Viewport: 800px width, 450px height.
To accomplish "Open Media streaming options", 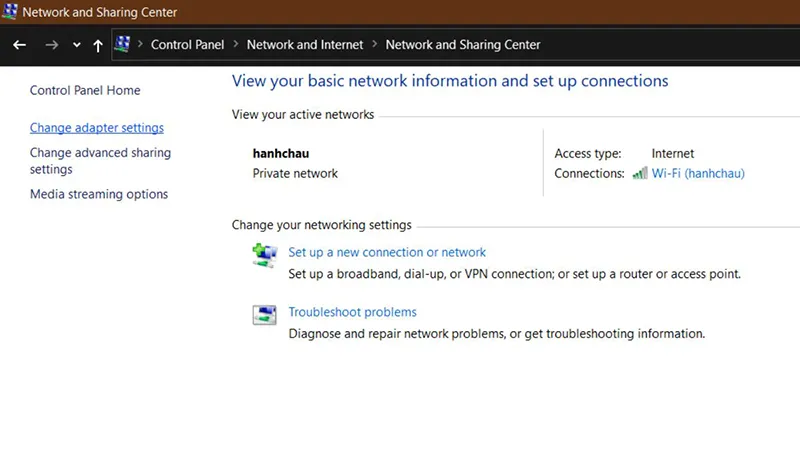I will (x=99, y=194).
